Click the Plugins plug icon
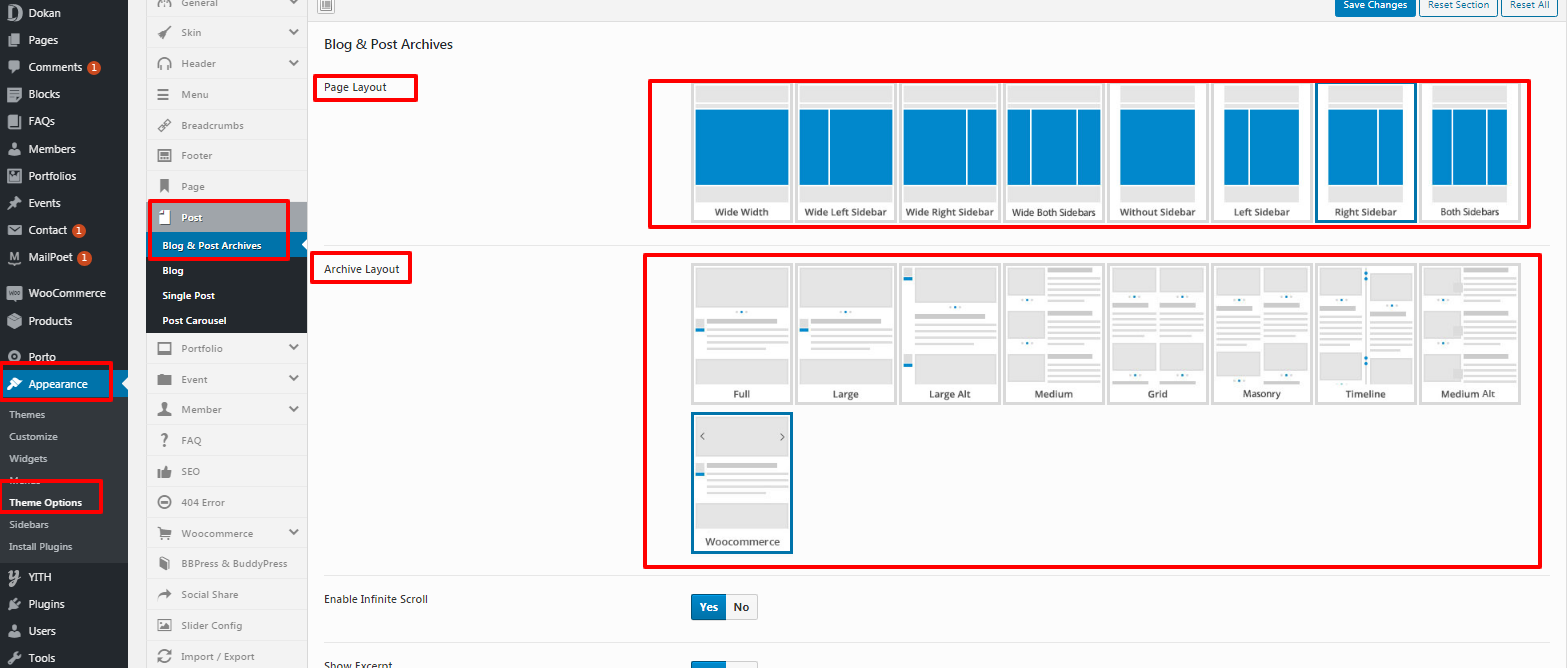 (14, 604)
